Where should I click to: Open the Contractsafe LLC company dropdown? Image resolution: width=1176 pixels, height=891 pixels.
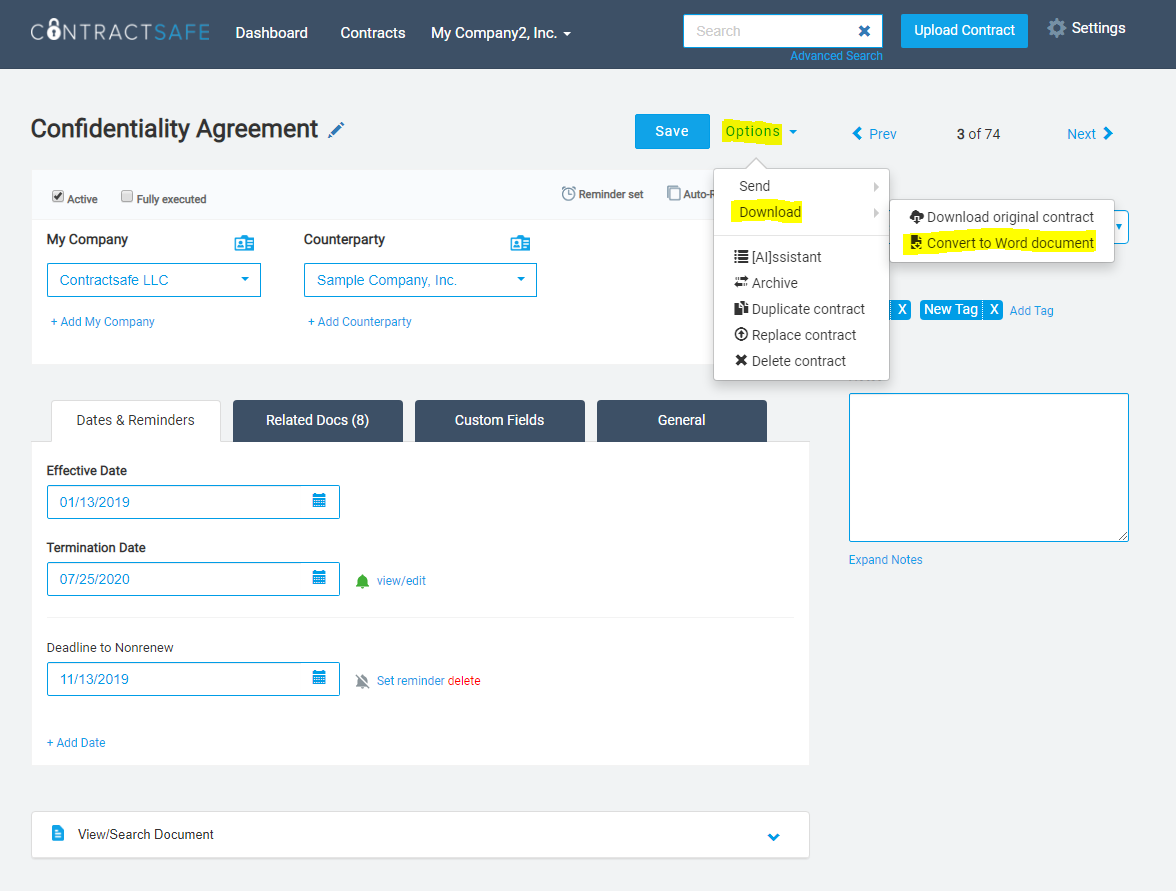click(x=154, y=280)
